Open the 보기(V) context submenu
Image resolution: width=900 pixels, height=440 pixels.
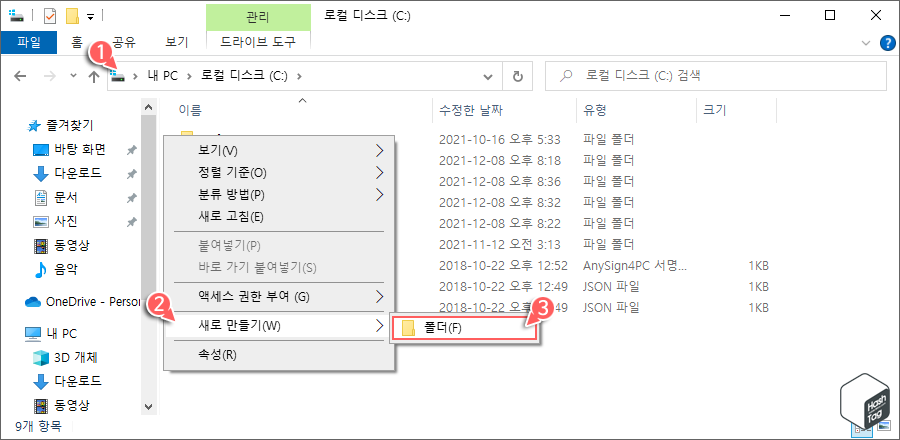pyautogui.click(x=280, y=151)
